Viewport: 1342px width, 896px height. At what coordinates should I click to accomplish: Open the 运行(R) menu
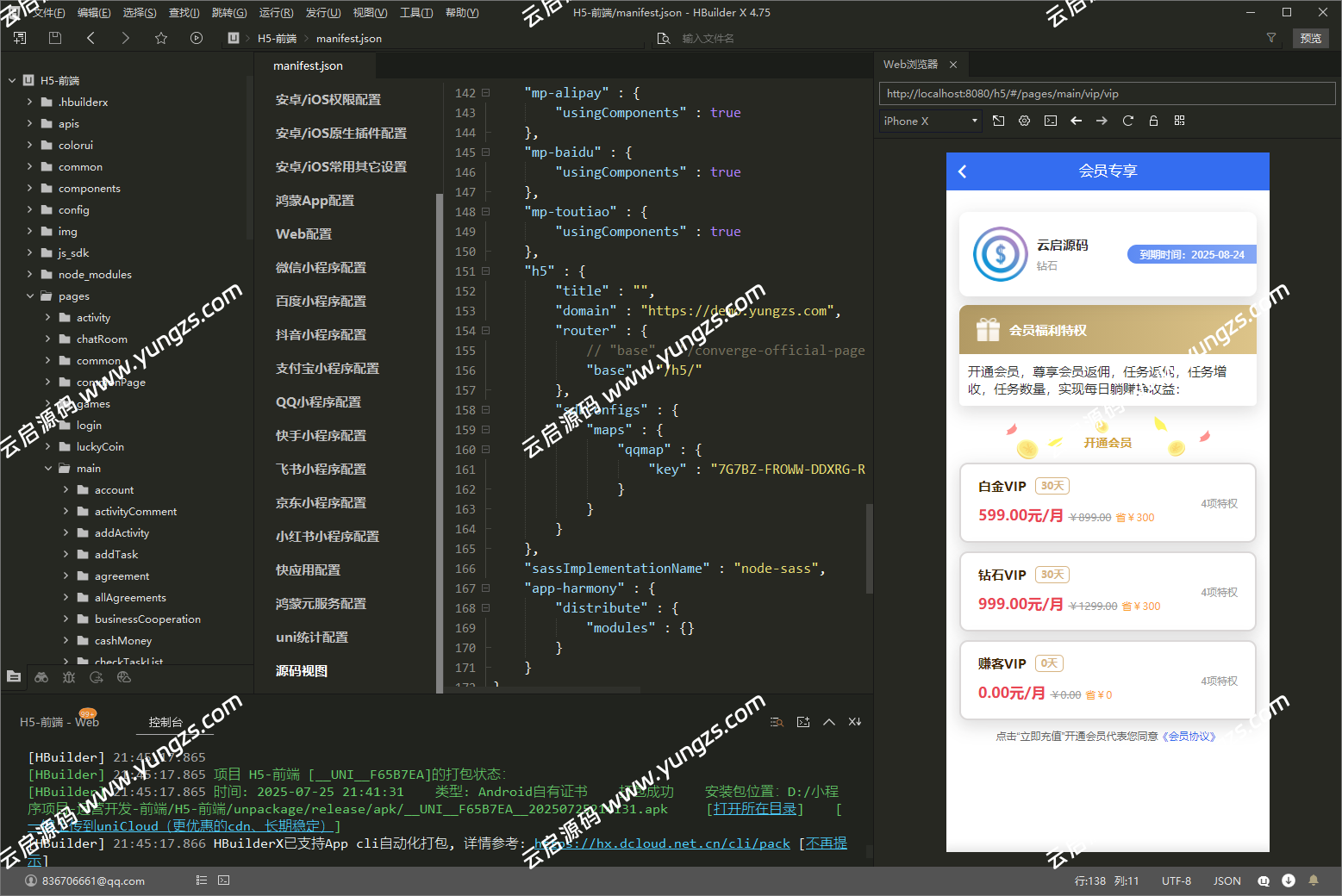(276, 13)
